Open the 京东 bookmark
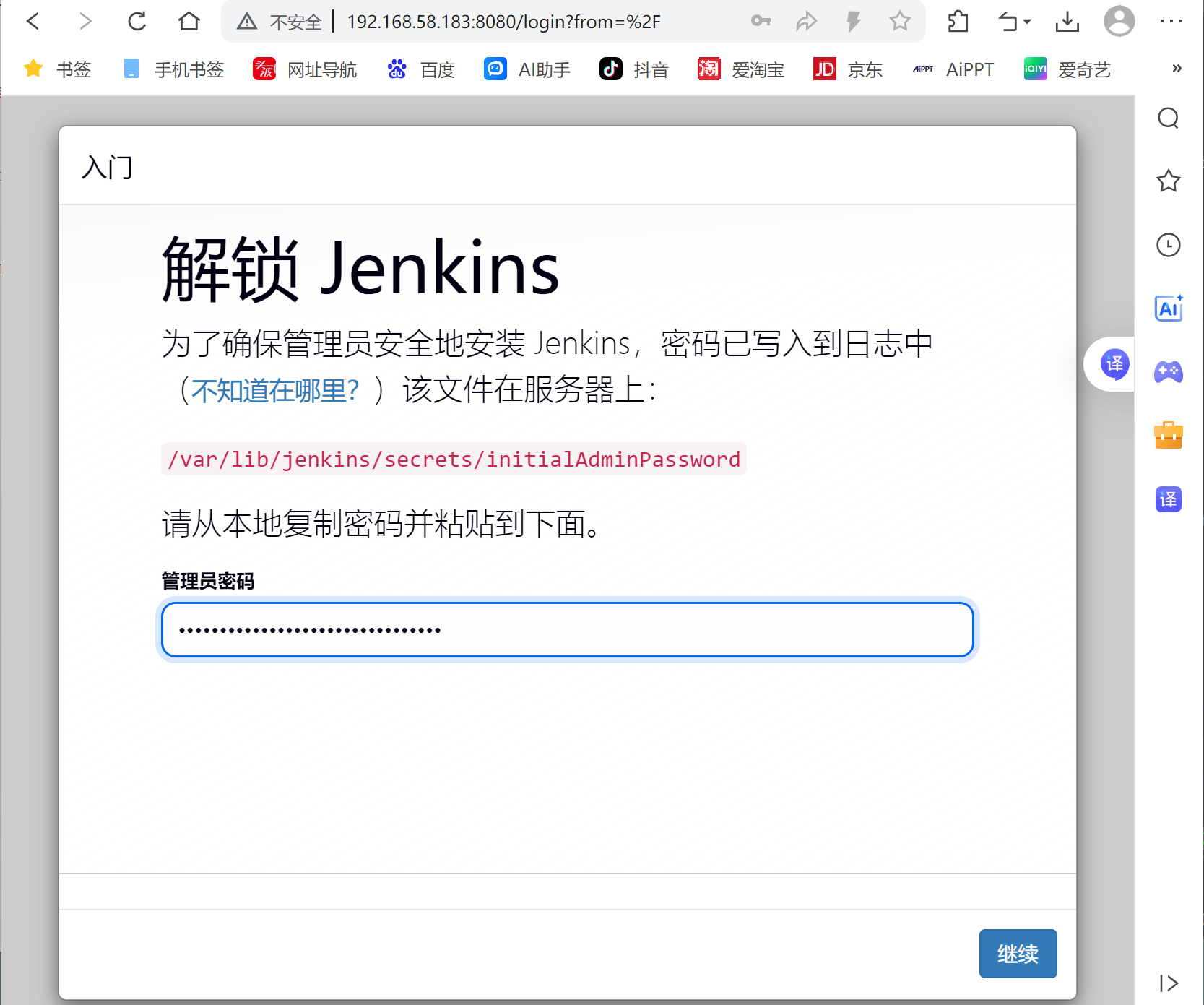 [x=848, y=69]
